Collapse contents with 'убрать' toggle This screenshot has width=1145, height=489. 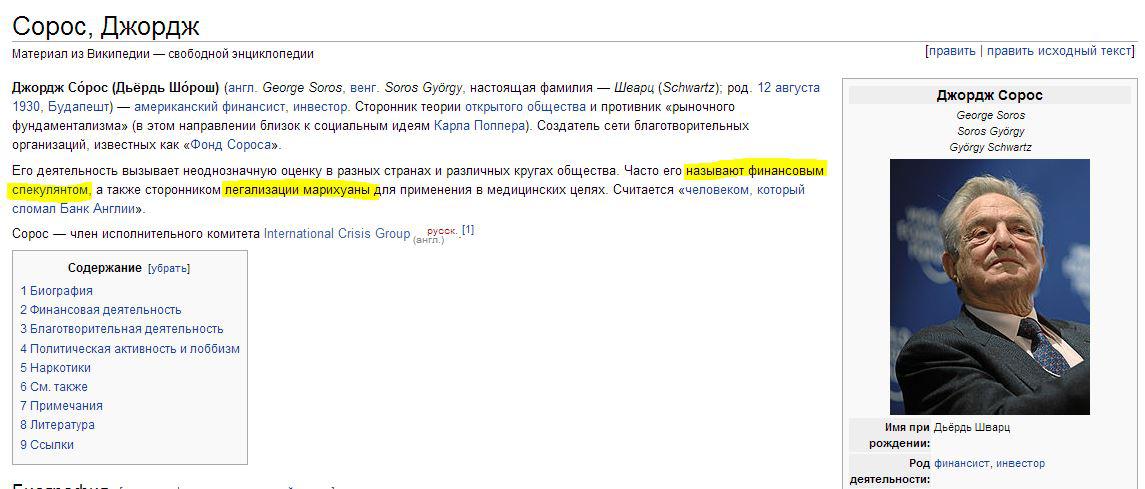(169, 268)
